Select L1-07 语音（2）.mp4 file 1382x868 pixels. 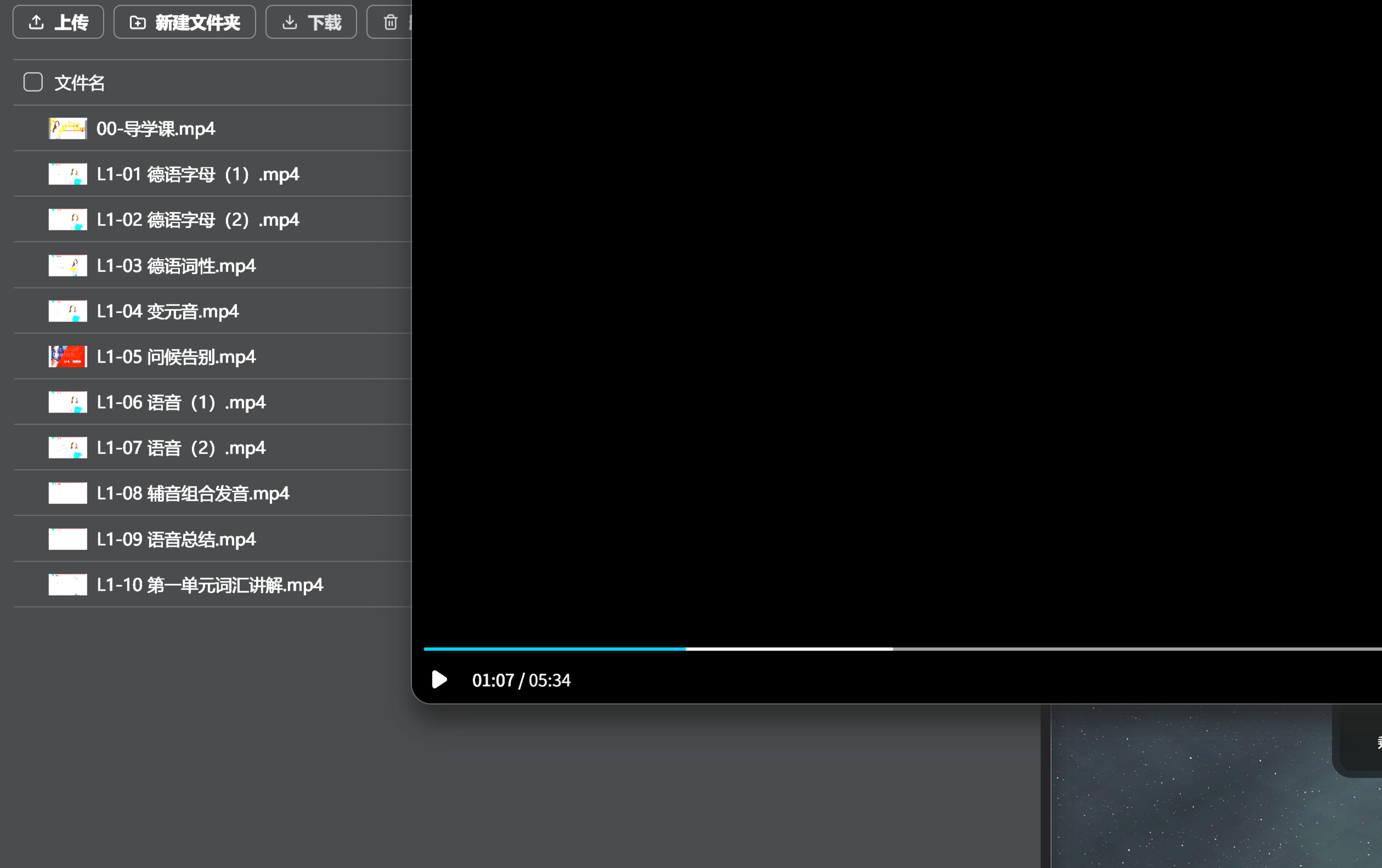coord(181,447)
